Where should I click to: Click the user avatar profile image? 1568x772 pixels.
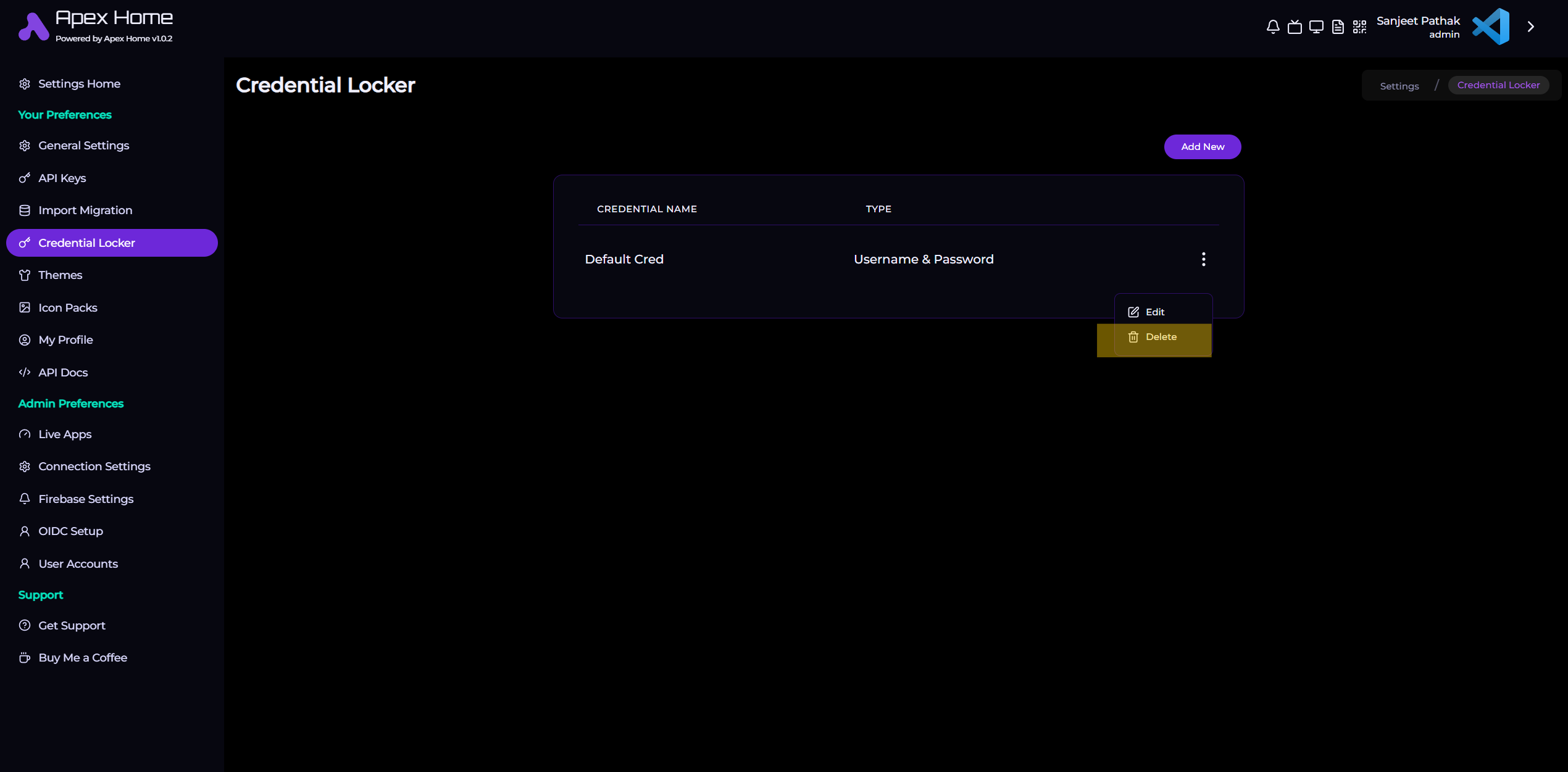(x=1490, y=27)
